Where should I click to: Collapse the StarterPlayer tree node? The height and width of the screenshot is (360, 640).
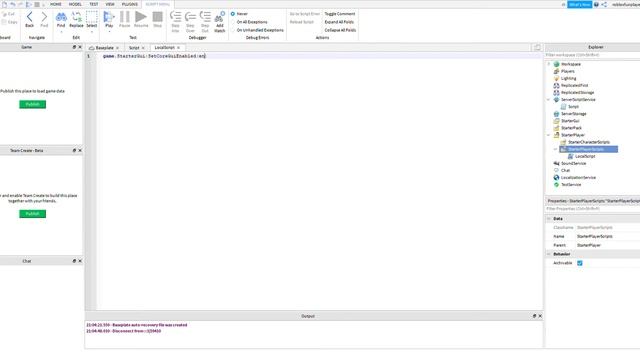pos(549,135)
